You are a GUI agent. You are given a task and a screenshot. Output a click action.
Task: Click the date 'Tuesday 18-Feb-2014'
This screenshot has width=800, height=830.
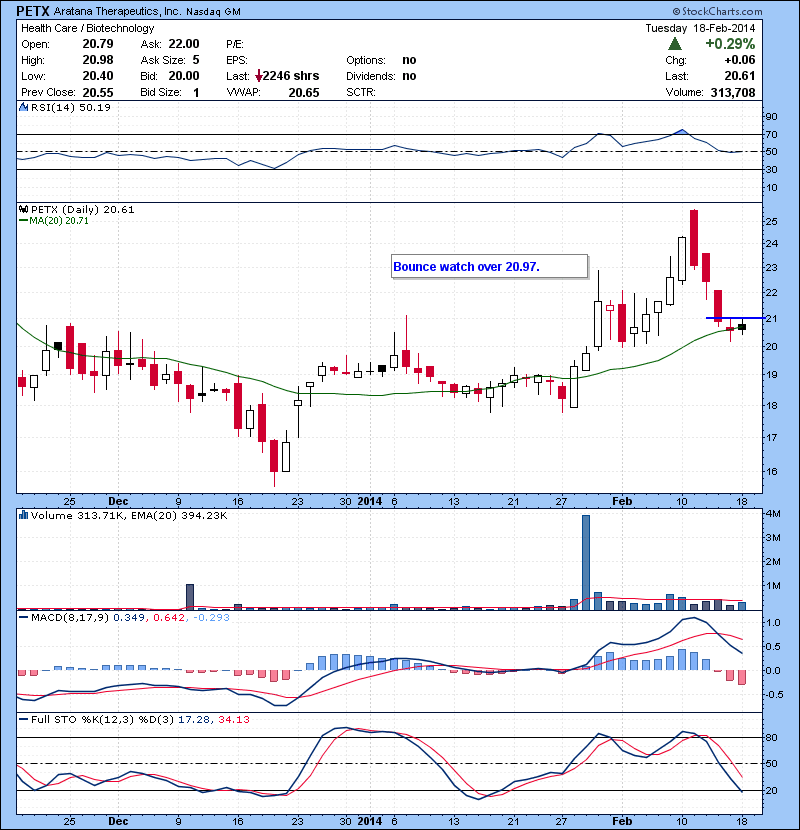point(700,28)
